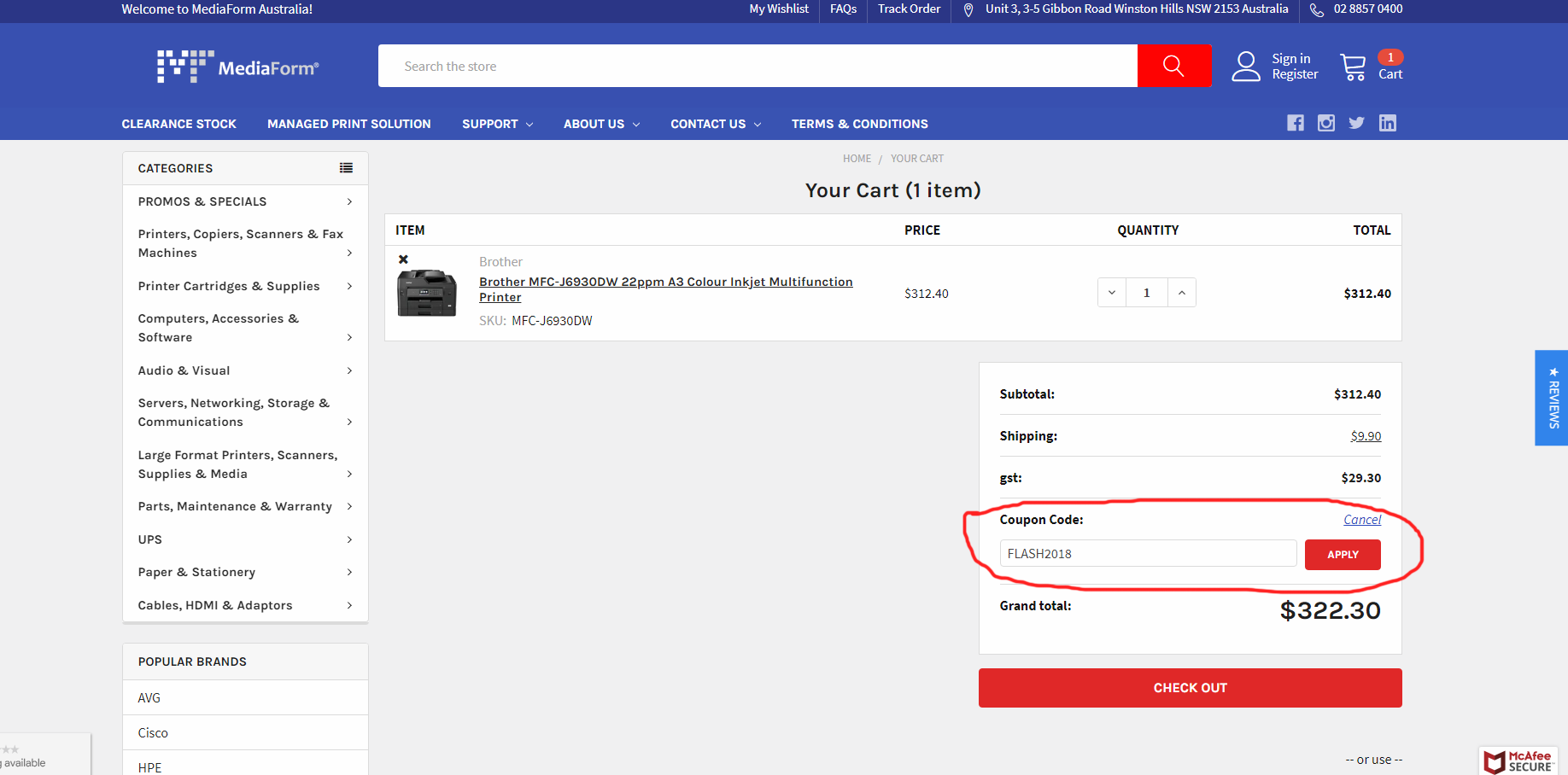Click the location pin icon
The width and height of the screenshot is (1568, 775).
point(968,9)
